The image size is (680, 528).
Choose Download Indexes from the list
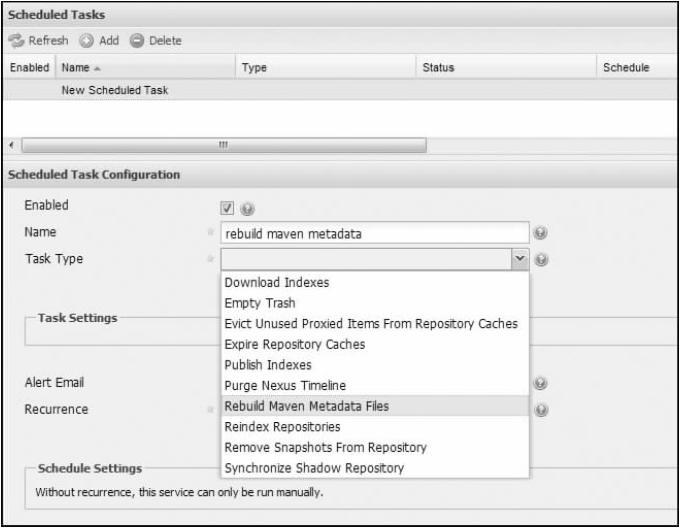click(x=277, y=283)
